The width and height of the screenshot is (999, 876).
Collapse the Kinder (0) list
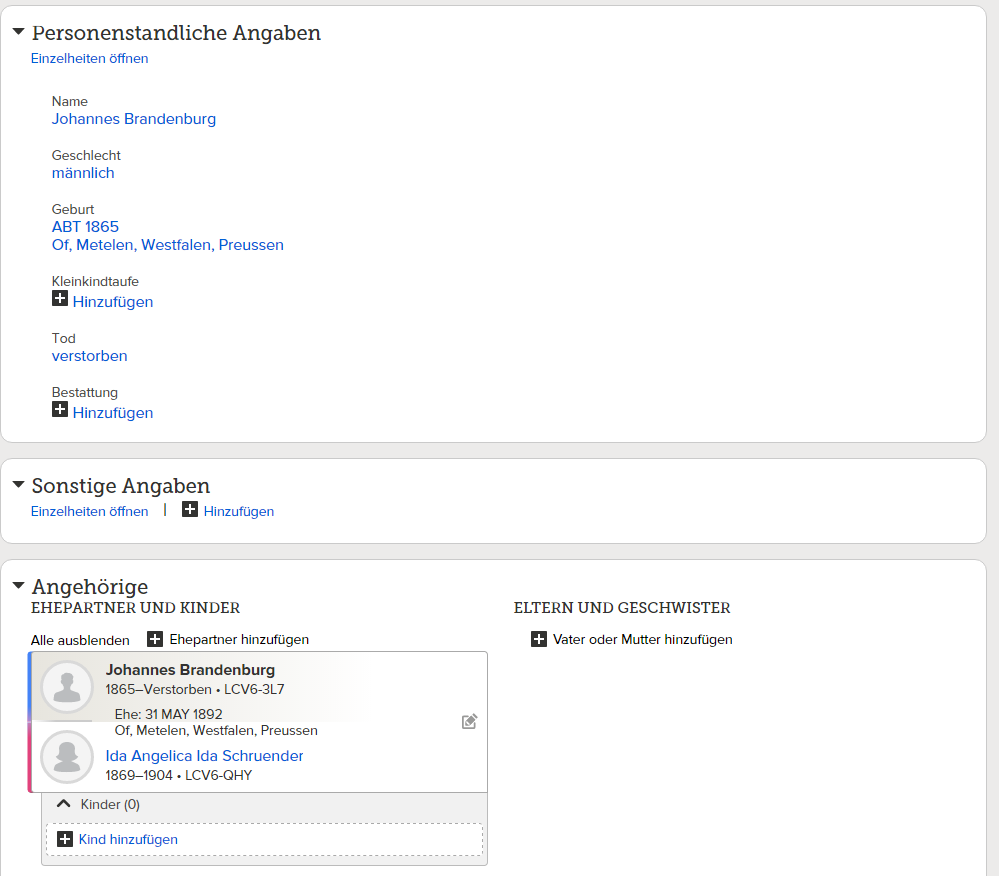click(64, 804)
